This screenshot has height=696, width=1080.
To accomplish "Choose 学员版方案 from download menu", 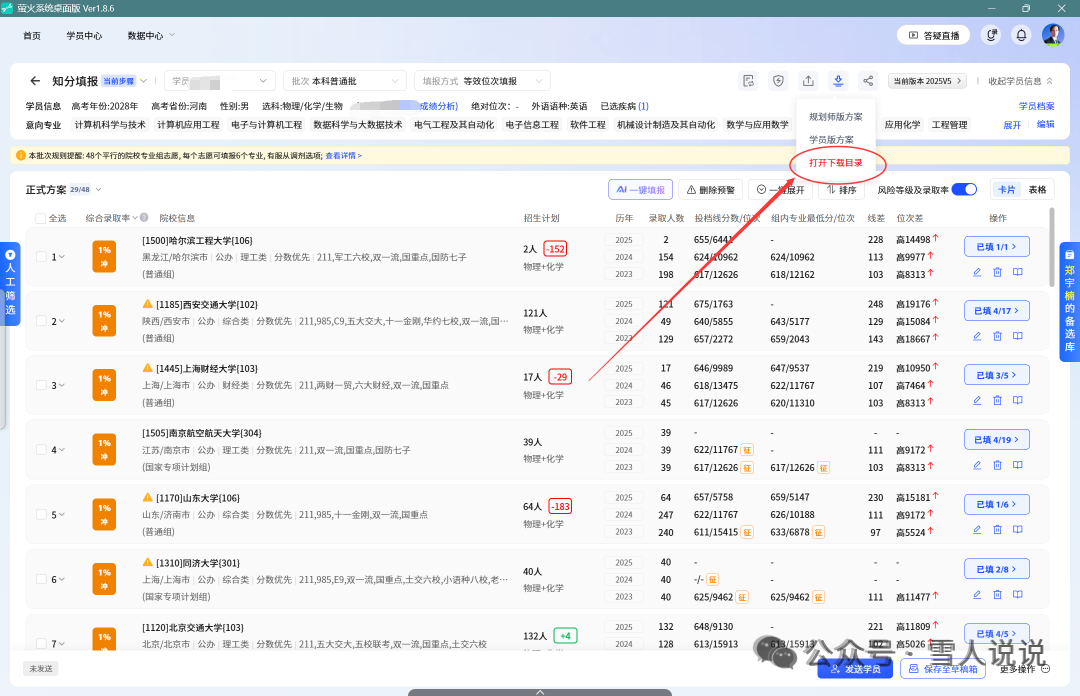I will tap(831, 139).
